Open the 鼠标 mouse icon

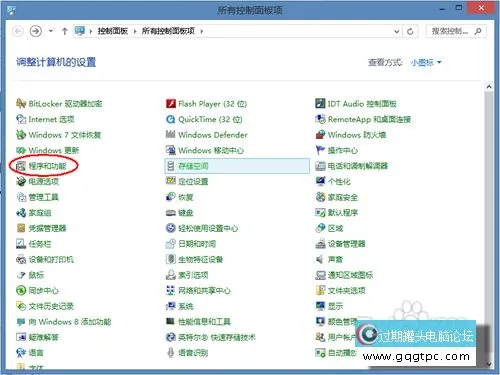pos(21,275)
